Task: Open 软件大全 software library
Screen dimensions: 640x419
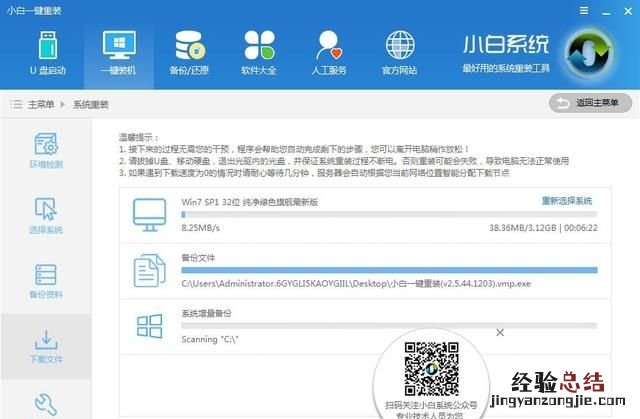Action: point(259,53)
